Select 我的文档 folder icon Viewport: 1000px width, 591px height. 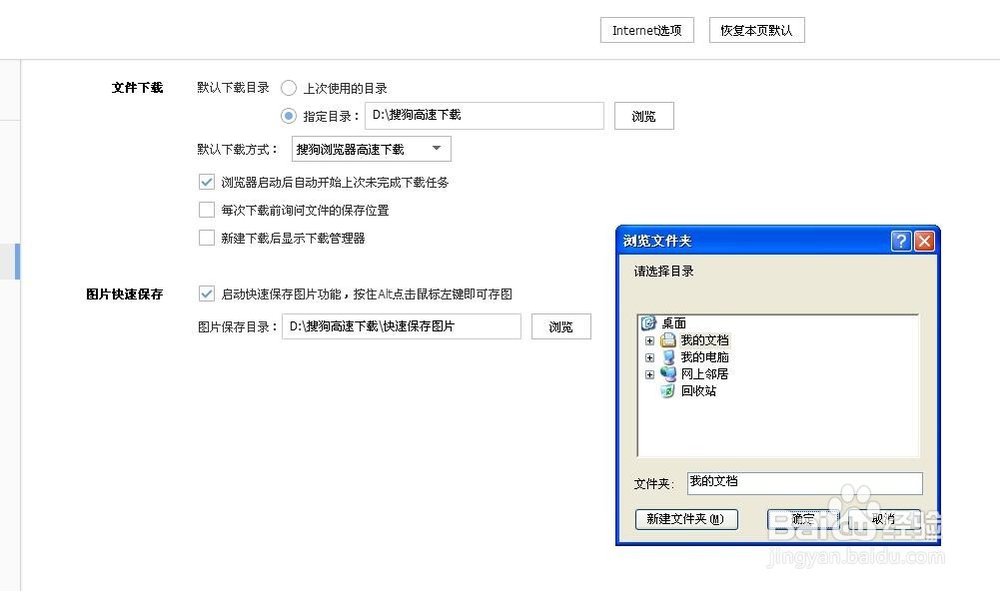point(668,340)
